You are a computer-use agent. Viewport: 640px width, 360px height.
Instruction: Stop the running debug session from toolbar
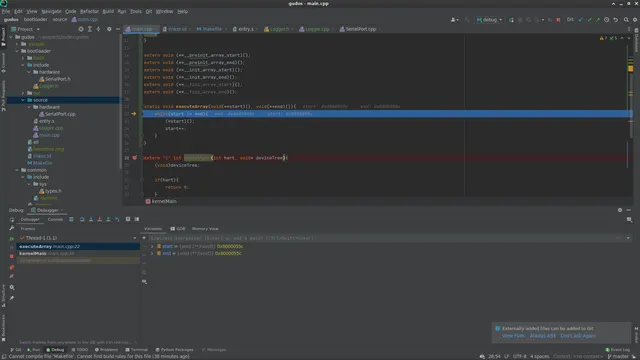pyautogui.click(x=558, y=20)
